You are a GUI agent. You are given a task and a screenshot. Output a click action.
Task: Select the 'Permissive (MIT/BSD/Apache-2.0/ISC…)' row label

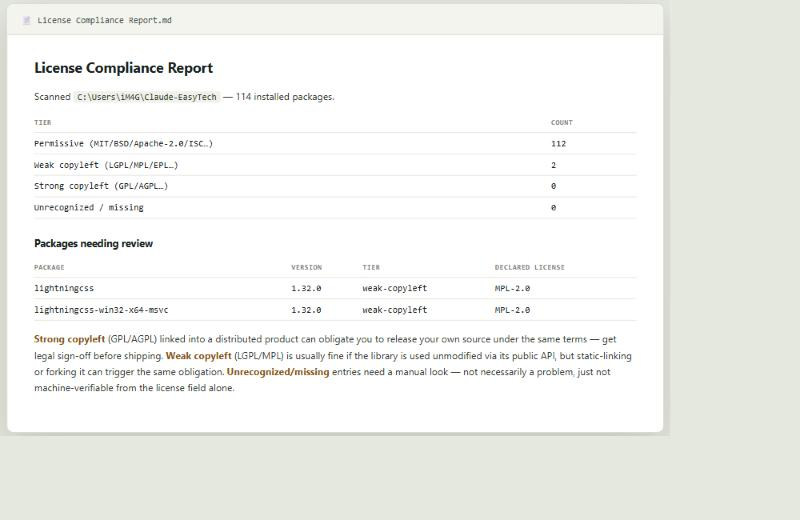coord(123,144)
